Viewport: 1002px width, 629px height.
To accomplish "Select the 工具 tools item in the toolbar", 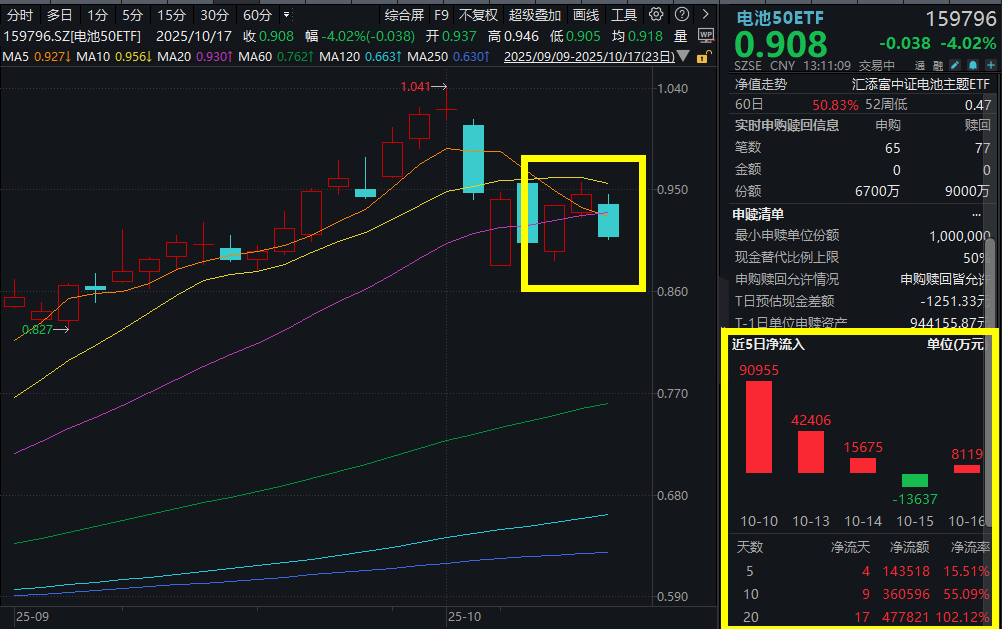I will pyautogui.click(x=622, y=15).
